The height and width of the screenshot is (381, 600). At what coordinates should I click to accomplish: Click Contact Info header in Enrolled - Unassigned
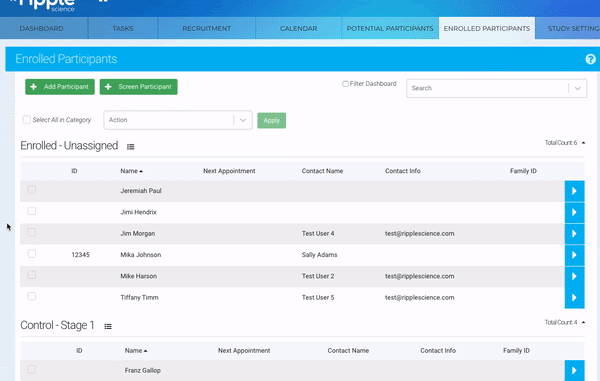coord(403,171)
